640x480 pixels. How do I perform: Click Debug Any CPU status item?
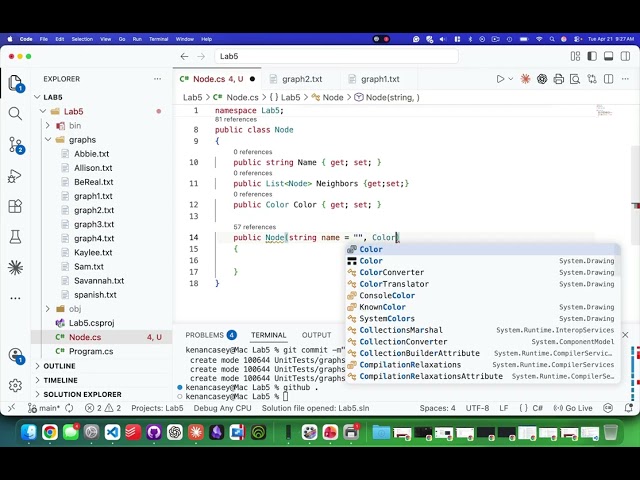(222, 408)
